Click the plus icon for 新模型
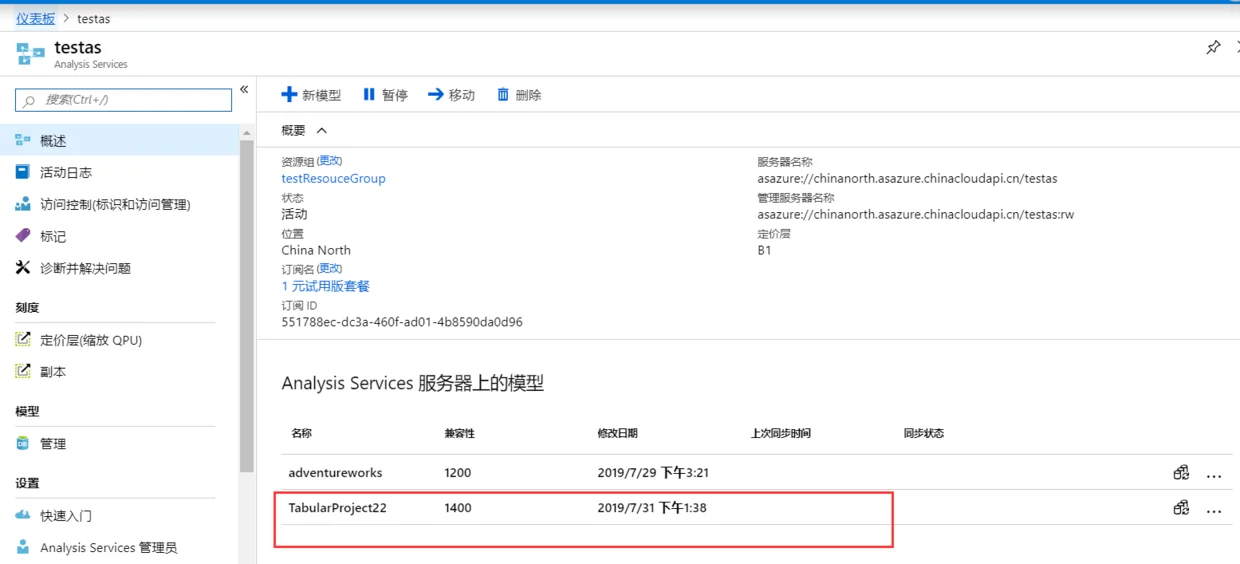 point(289,94)
